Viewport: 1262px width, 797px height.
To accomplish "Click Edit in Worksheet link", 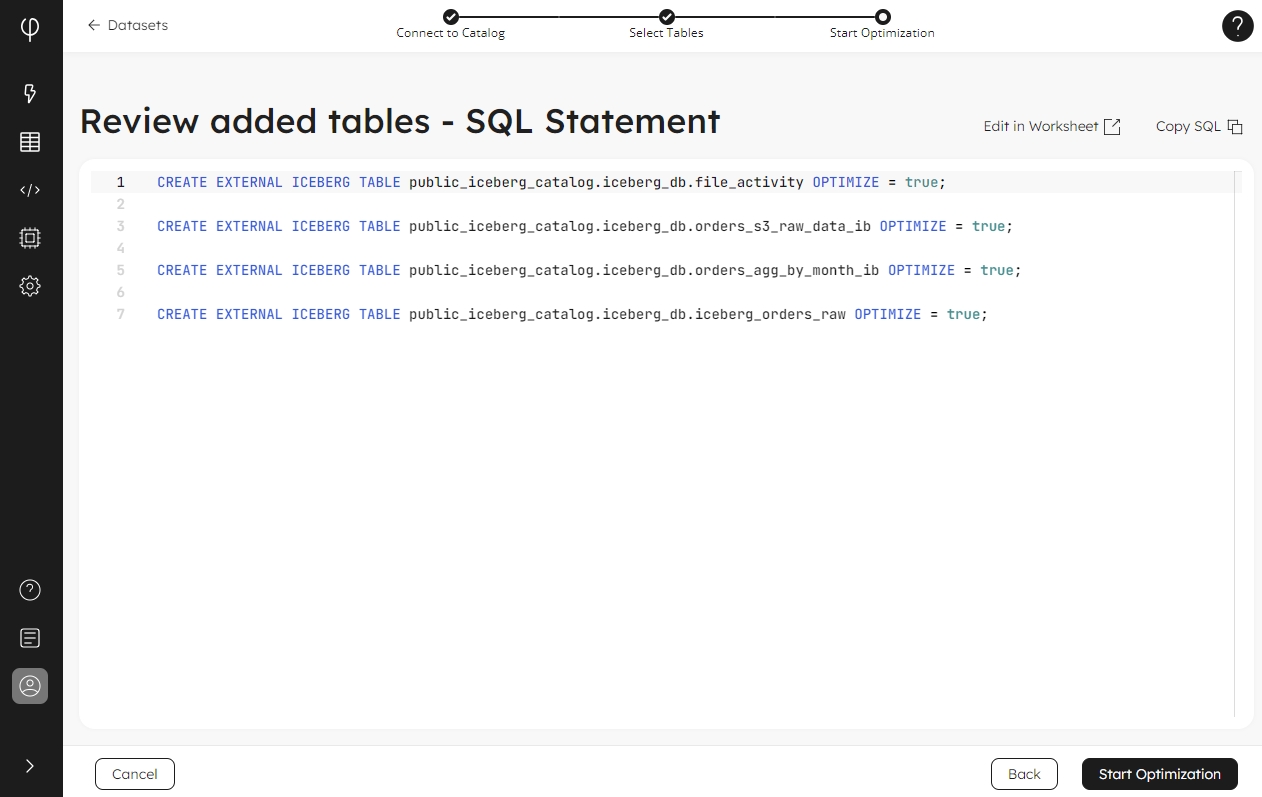I will tap(1051, 126).
